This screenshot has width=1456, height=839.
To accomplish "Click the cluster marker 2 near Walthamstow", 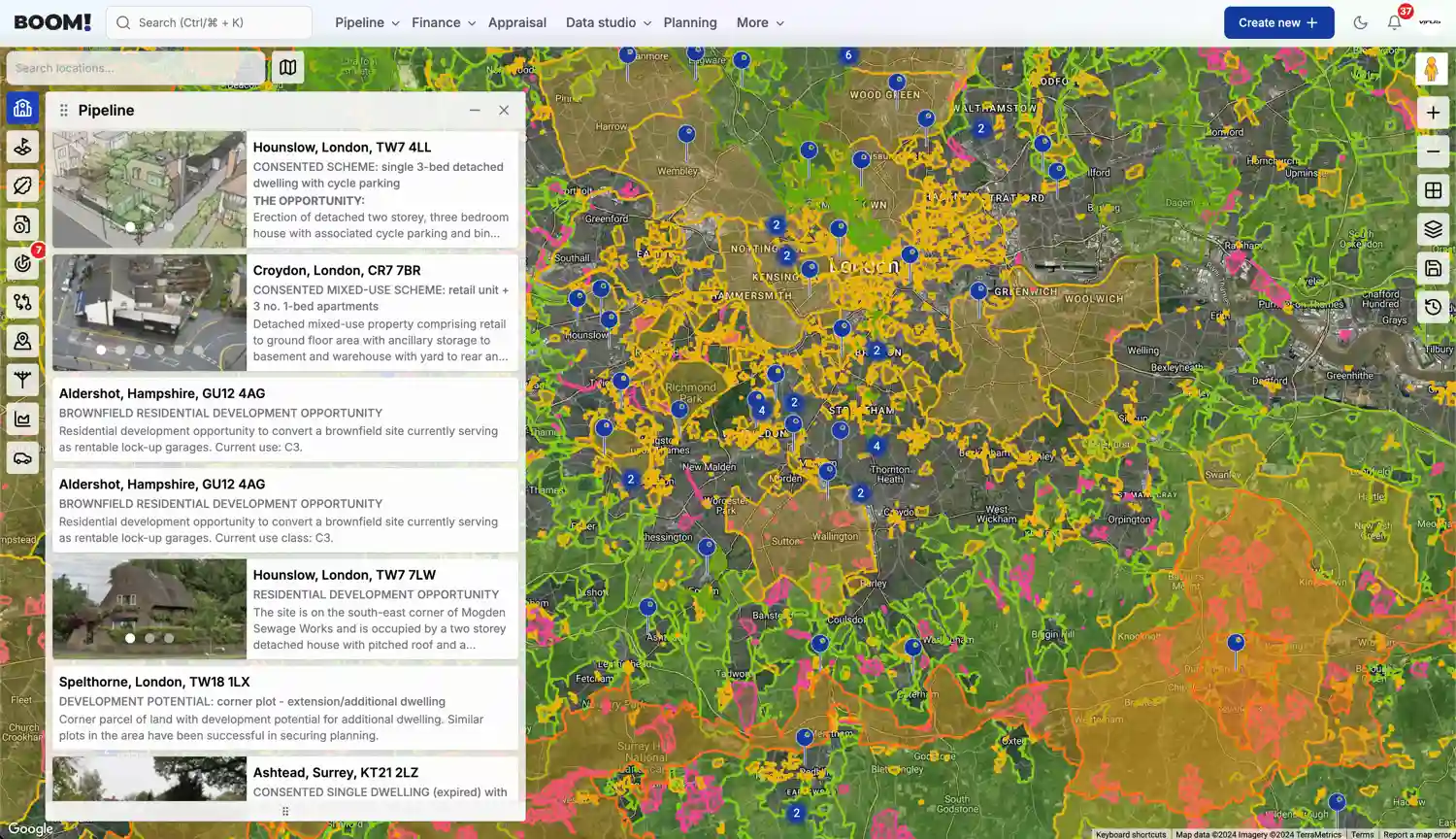I will click(981, 128).
